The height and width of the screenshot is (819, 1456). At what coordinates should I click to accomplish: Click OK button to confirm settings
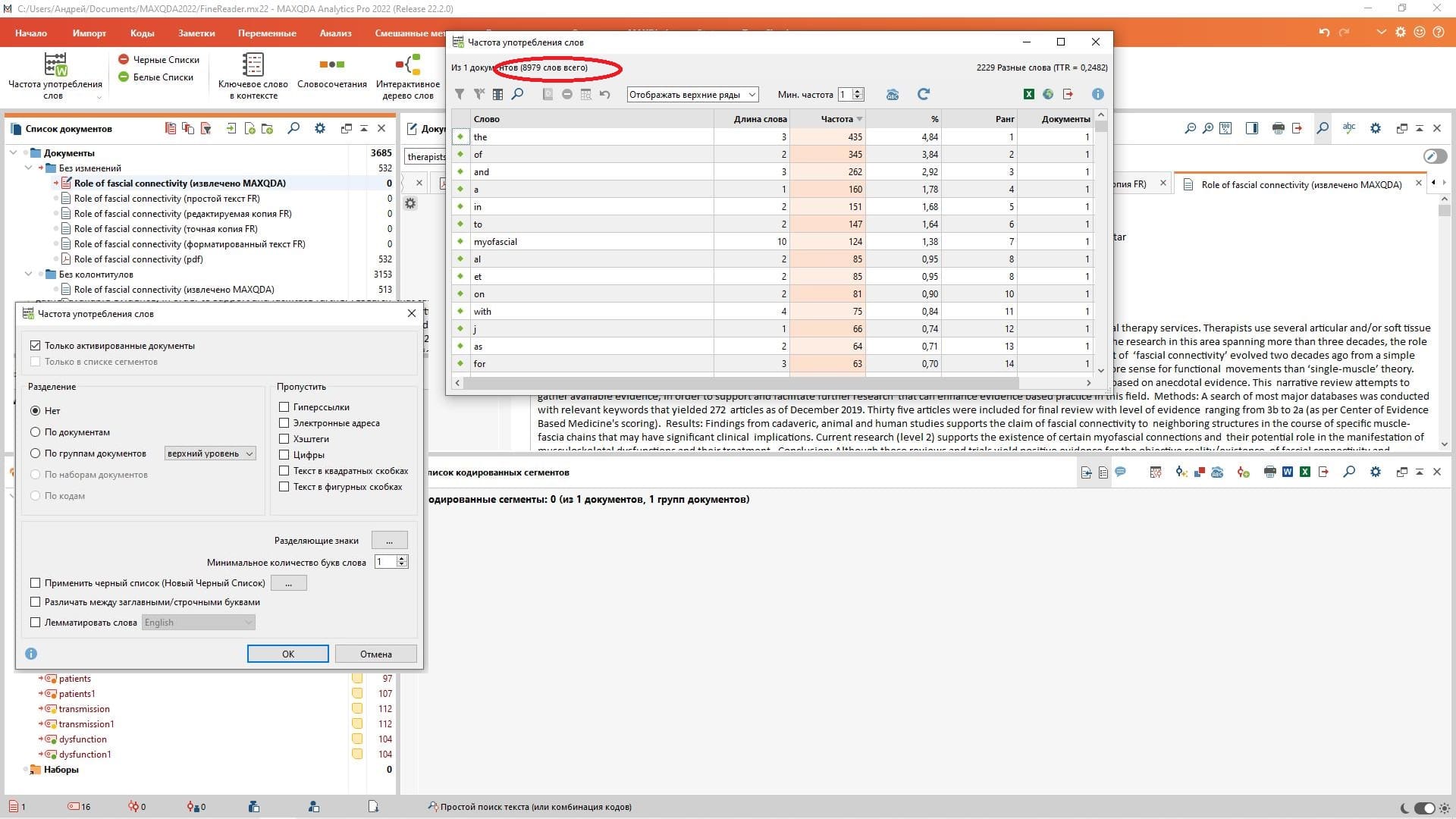288,653
